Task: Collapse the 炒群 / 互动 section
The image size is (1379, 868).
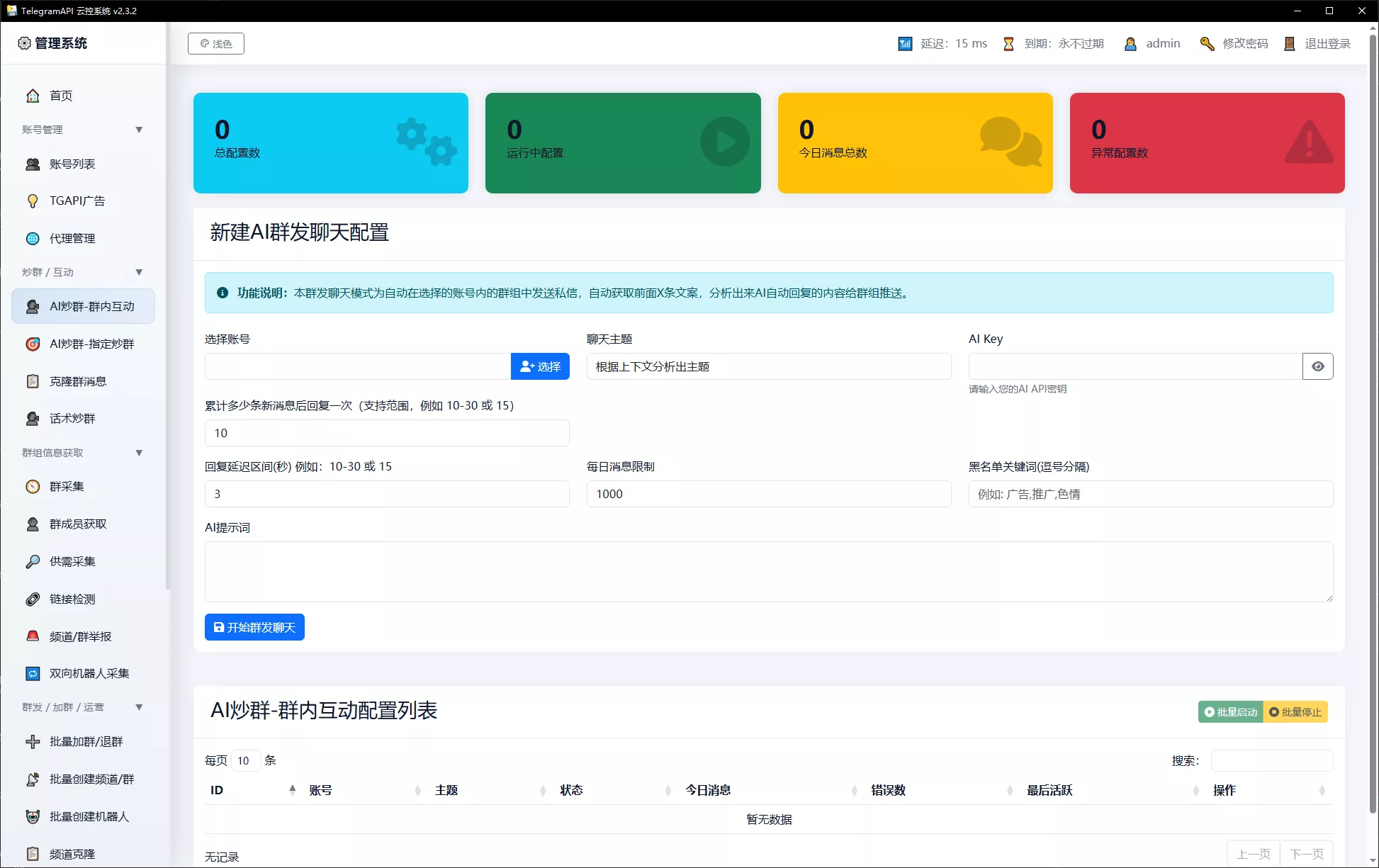Action: tap(139, 272)
